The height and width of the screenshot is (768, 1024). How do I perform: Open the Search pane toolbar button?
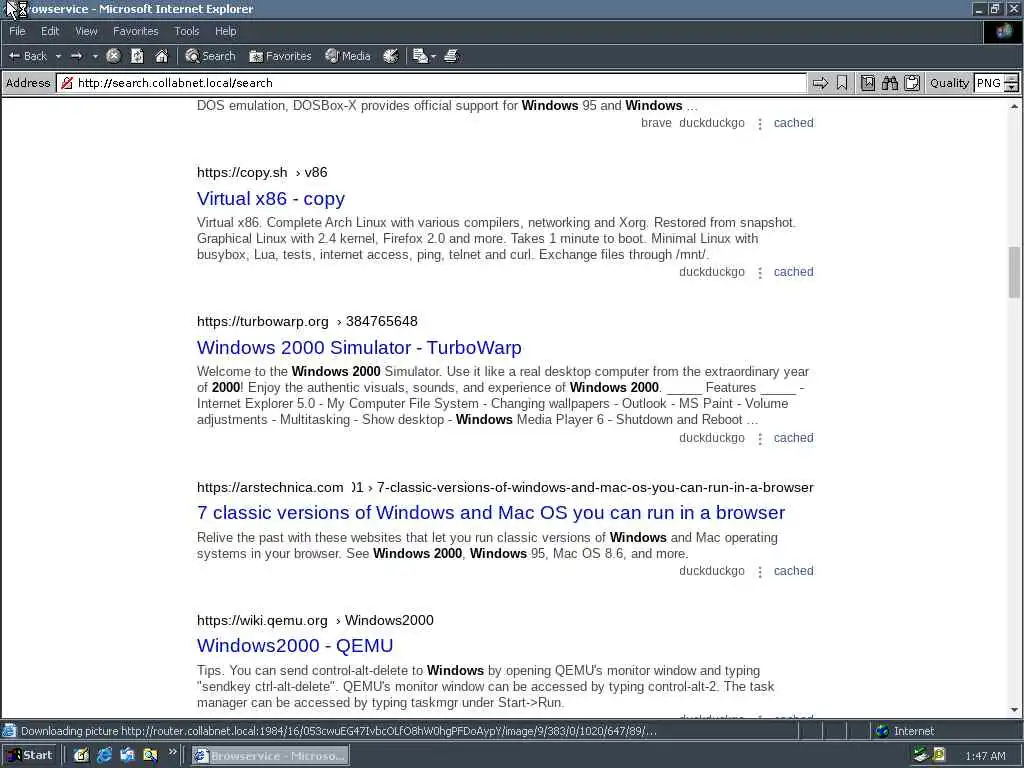click(210, 56)
